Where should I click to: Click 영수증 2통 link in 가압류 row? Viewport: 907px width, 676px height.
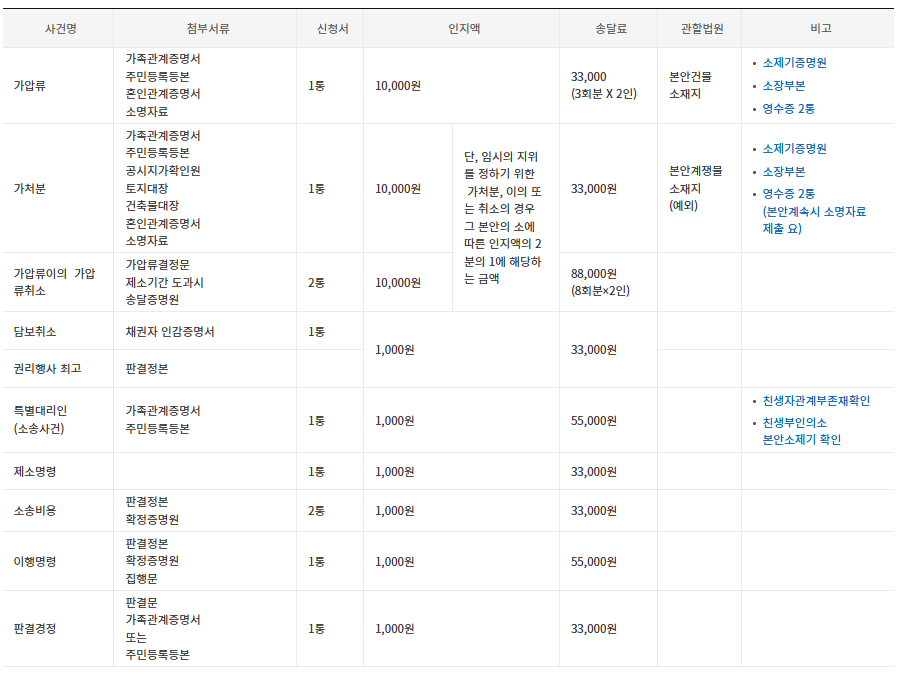point(788,108)
